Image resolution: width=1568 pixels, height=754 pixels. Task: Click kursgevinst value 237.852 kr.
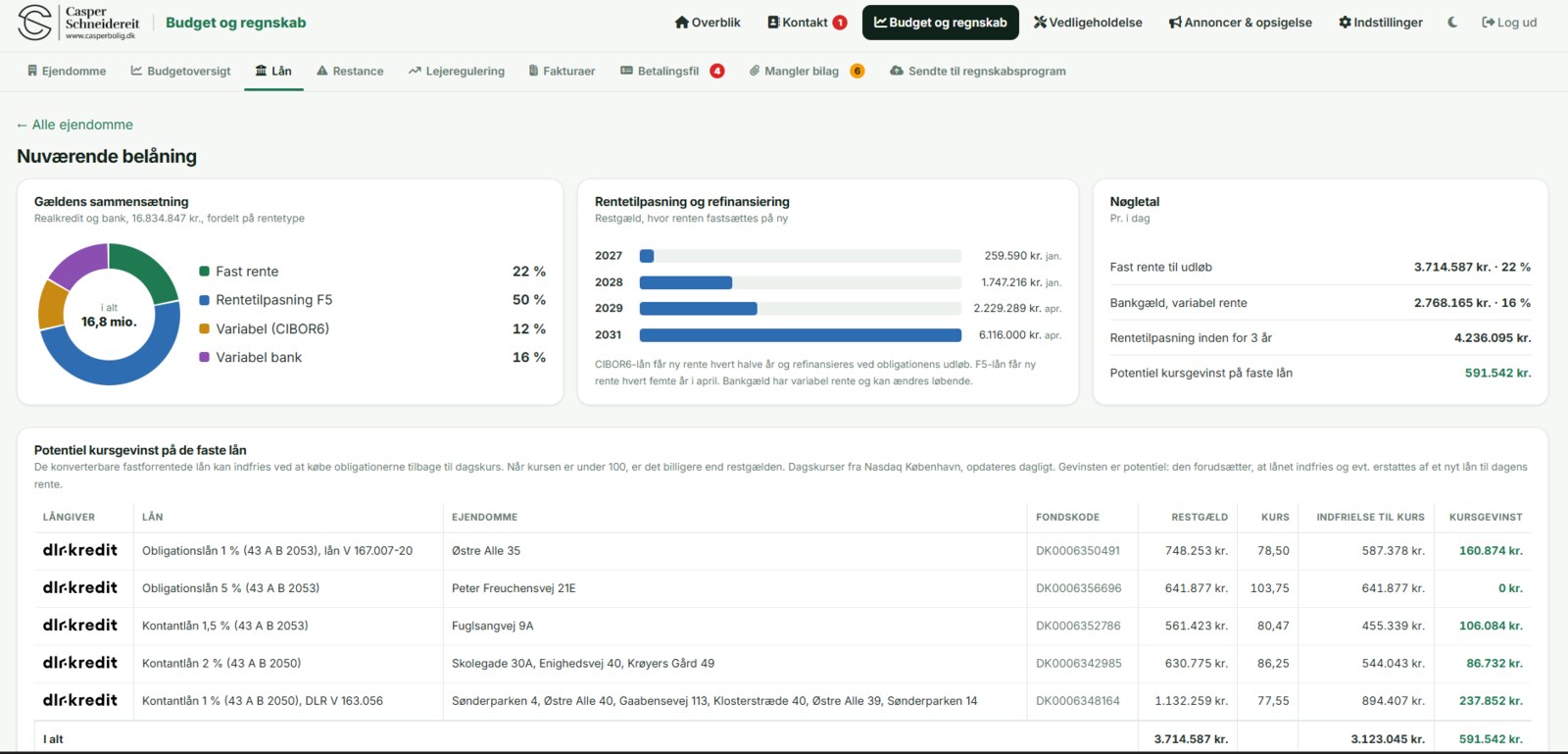[x=1491, y=701]
